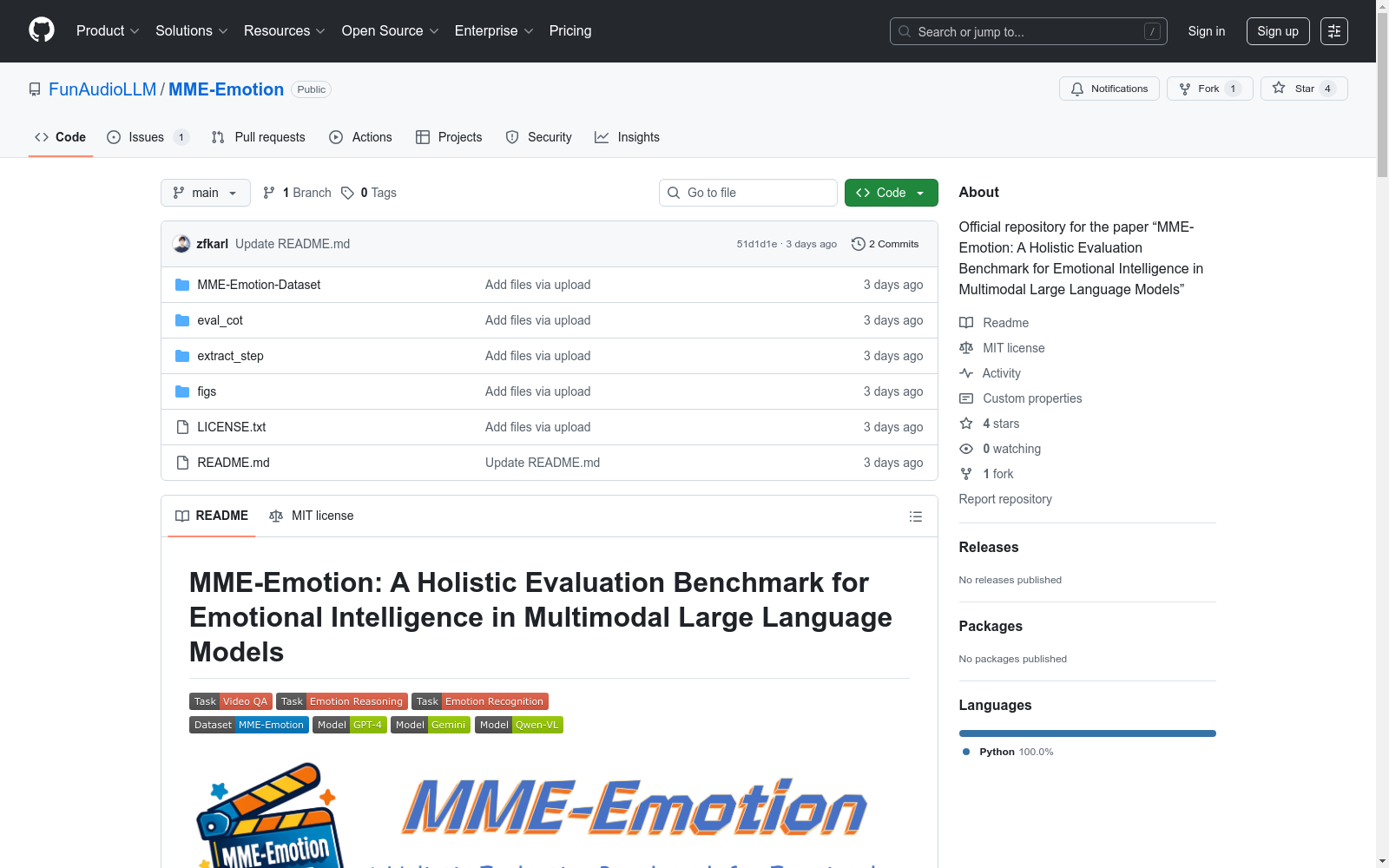1389x868 pixels.
Task: Open the green Code dropdown button
Action: click(891, 193)
